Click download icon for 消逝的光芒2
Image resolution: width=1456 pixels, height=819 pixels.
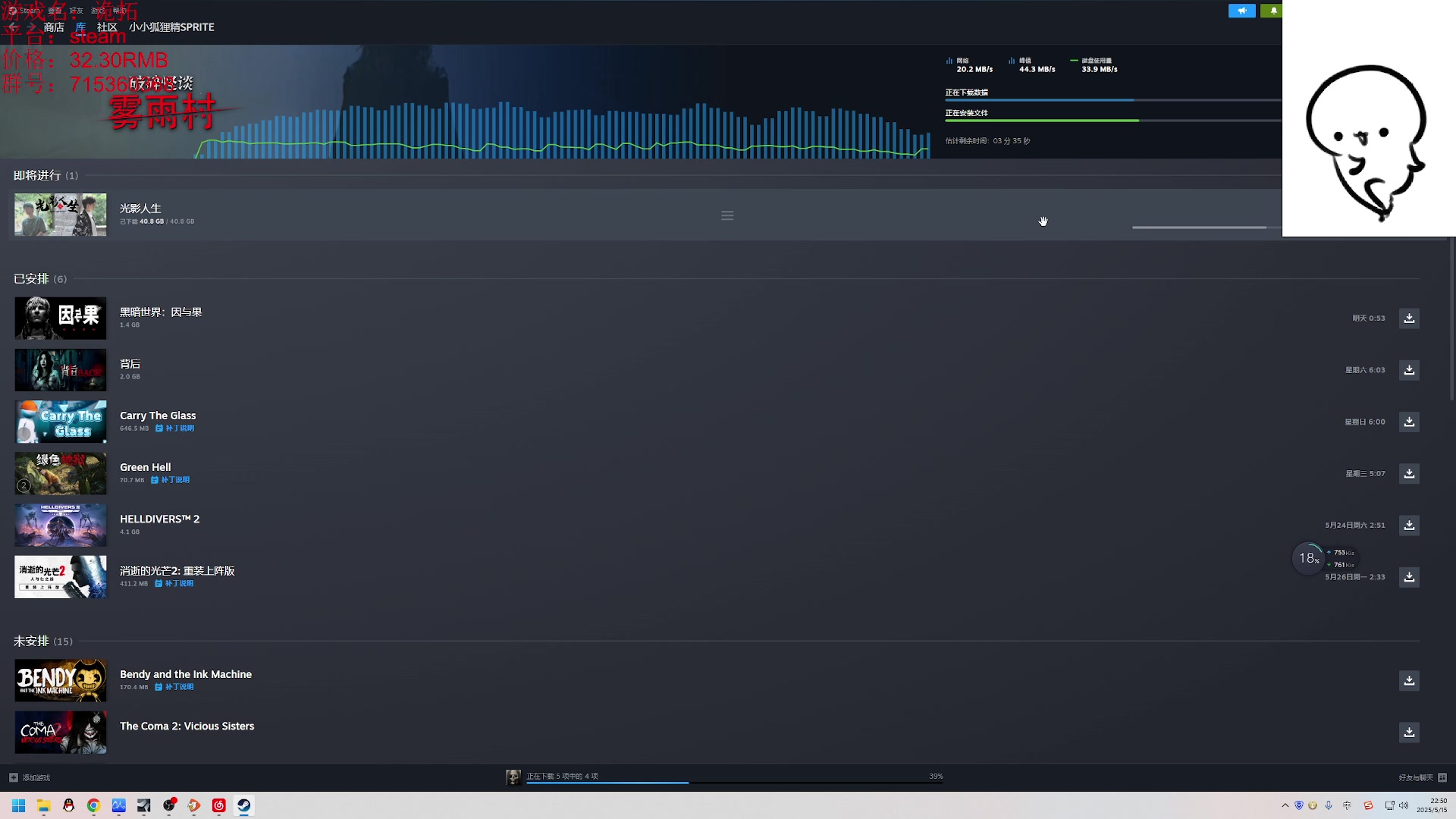point(1409,577)
